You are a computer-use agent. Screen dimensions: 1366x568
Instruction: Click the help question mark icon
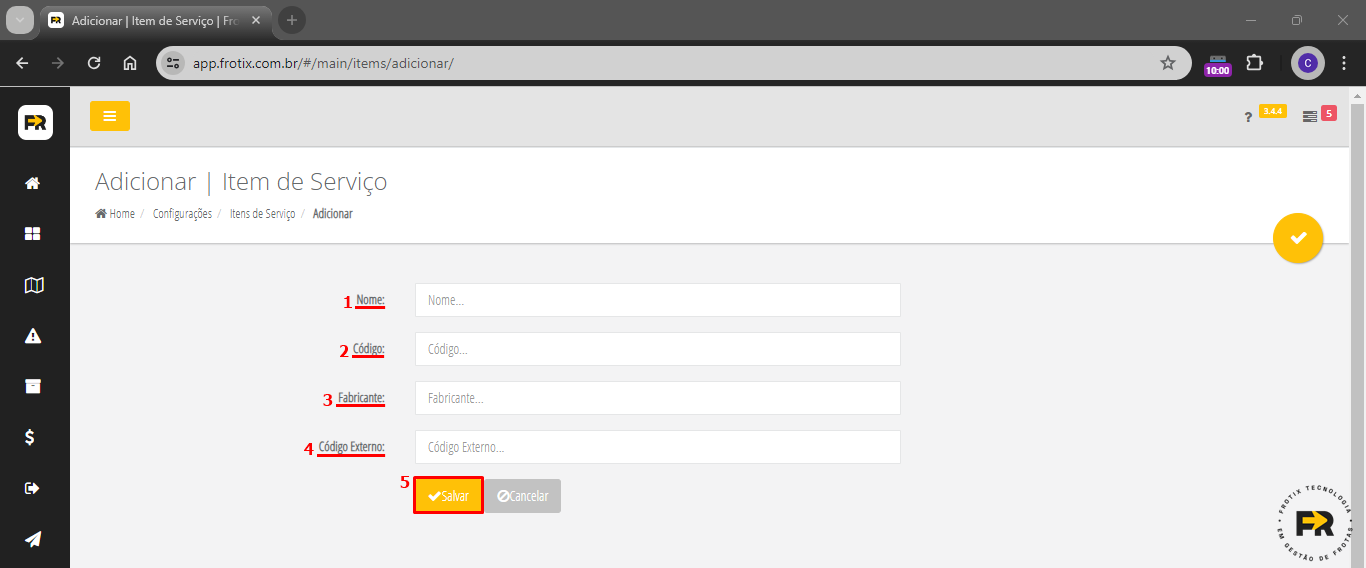1248,118
